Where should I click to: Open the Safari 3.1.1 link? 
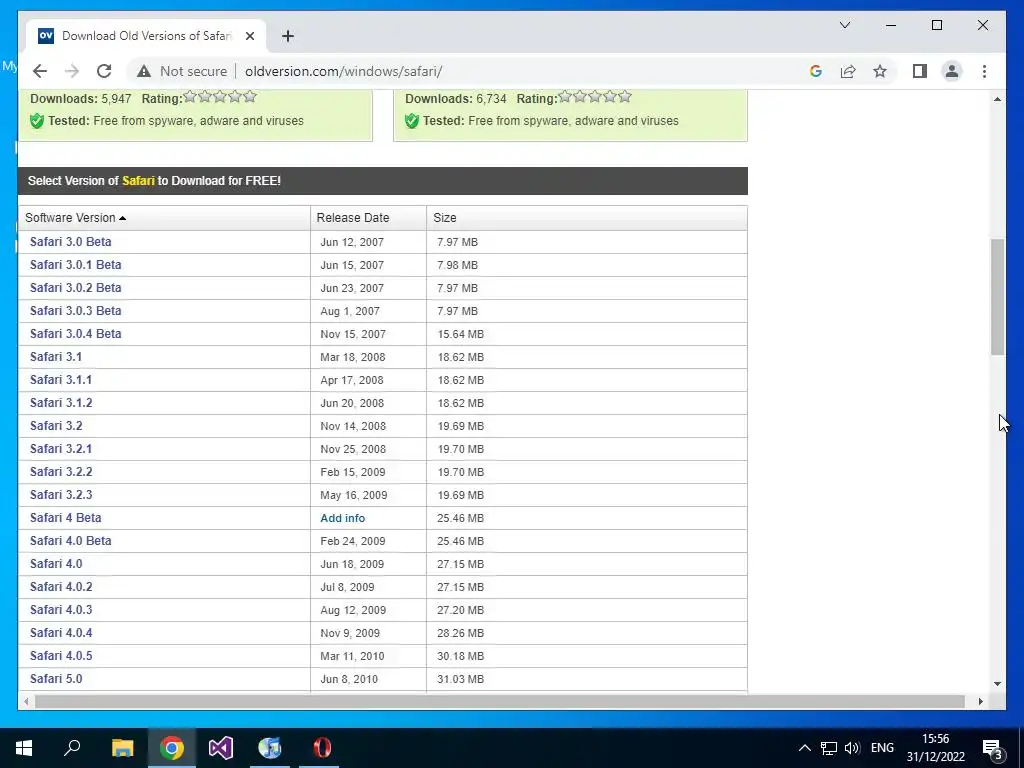click(61, 379)
